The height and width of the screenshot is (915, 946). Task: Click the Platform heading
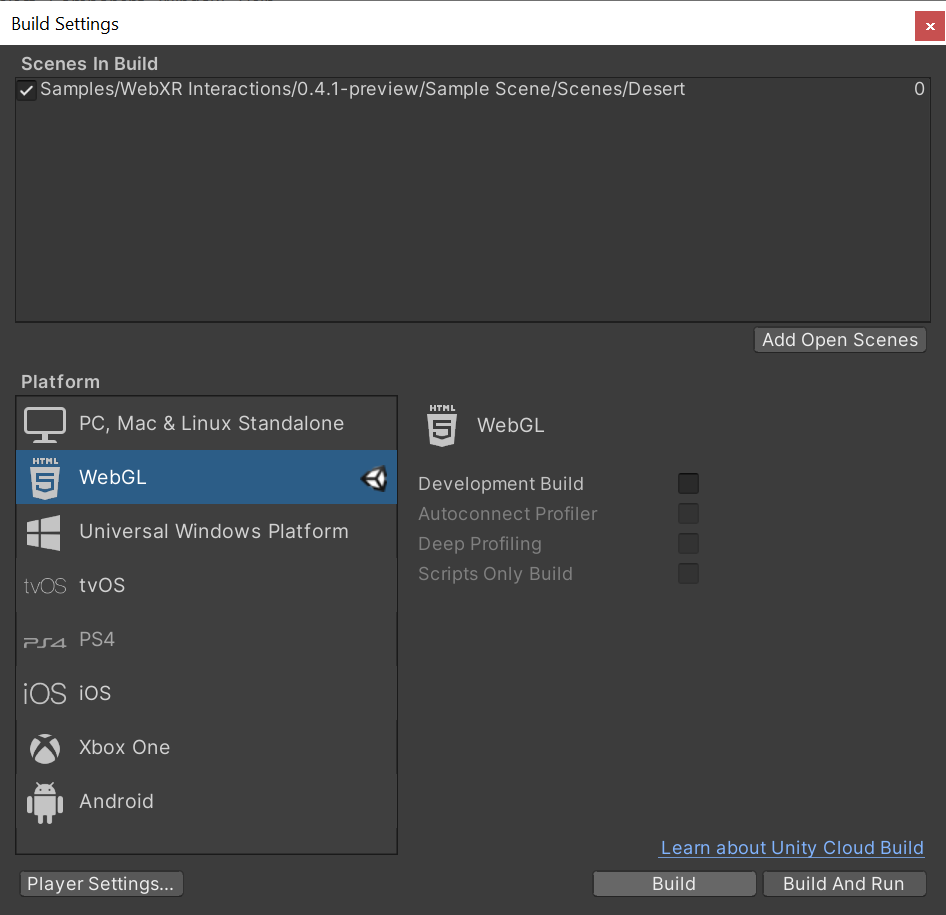[60, 382]
